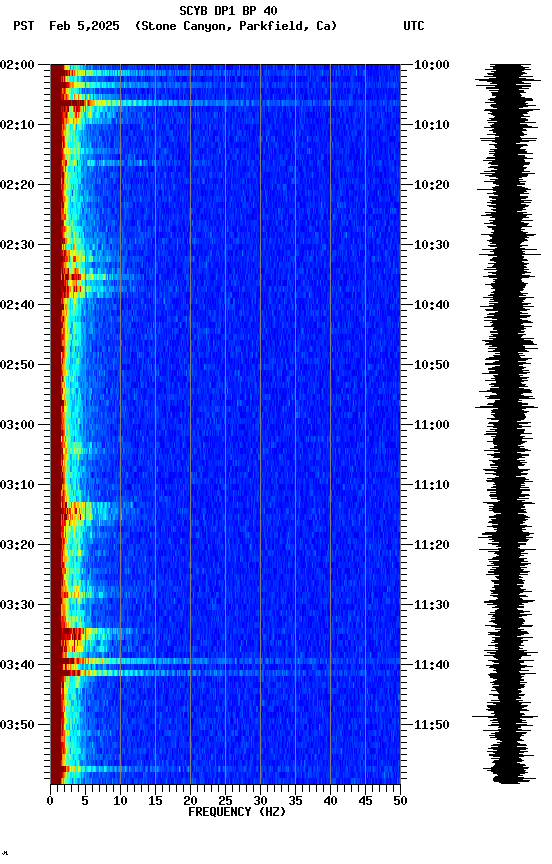
Task: Click the 25 Hz frequency tick label
Action: pos(225,801)
